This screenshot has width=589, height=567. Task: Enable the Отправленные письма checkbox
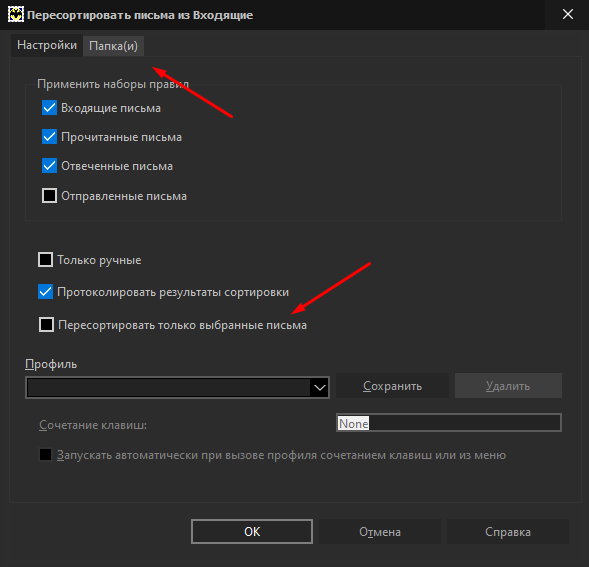click(49, 196)
